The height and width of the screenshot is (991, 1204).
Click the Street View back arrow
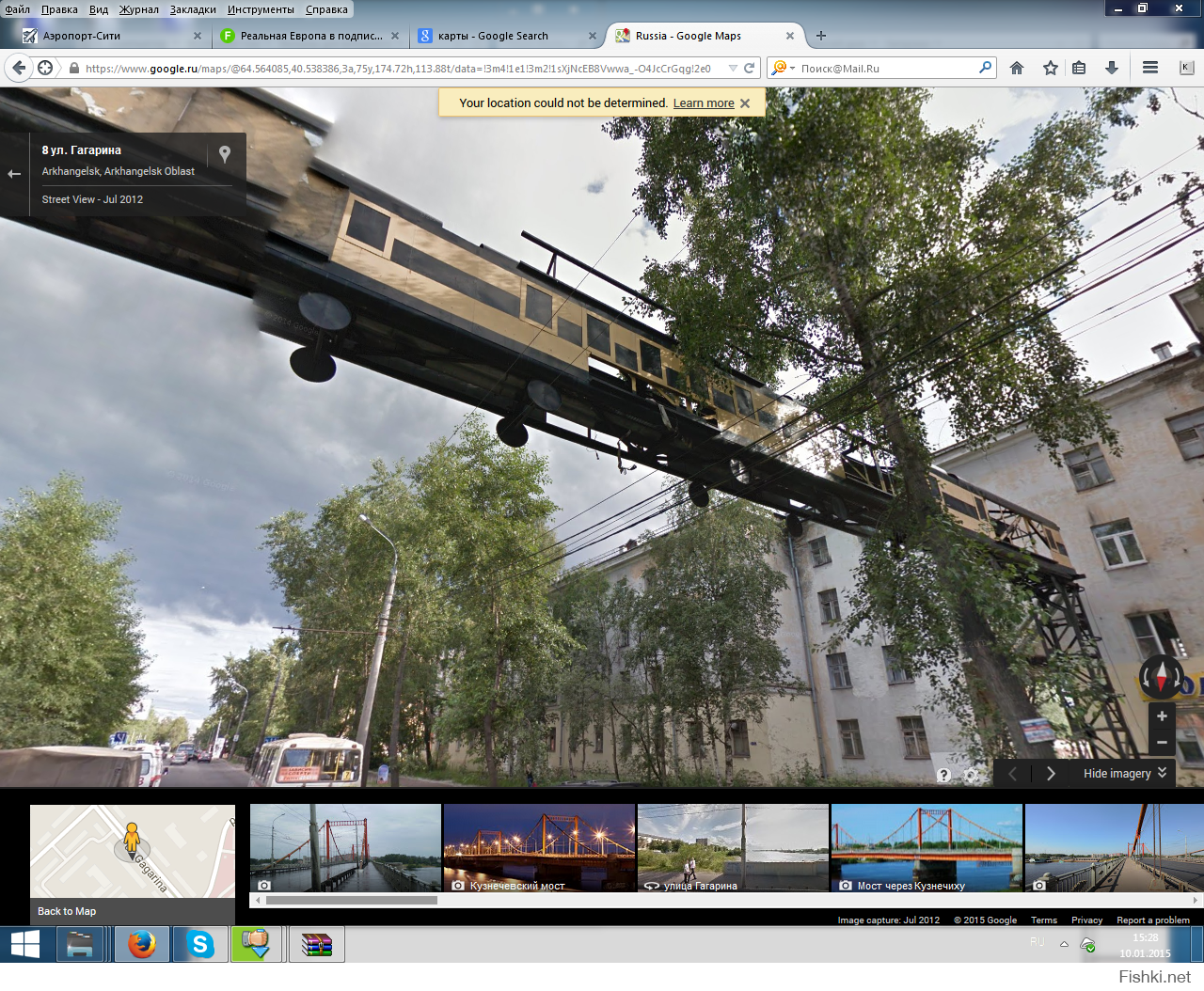(14, 174)
